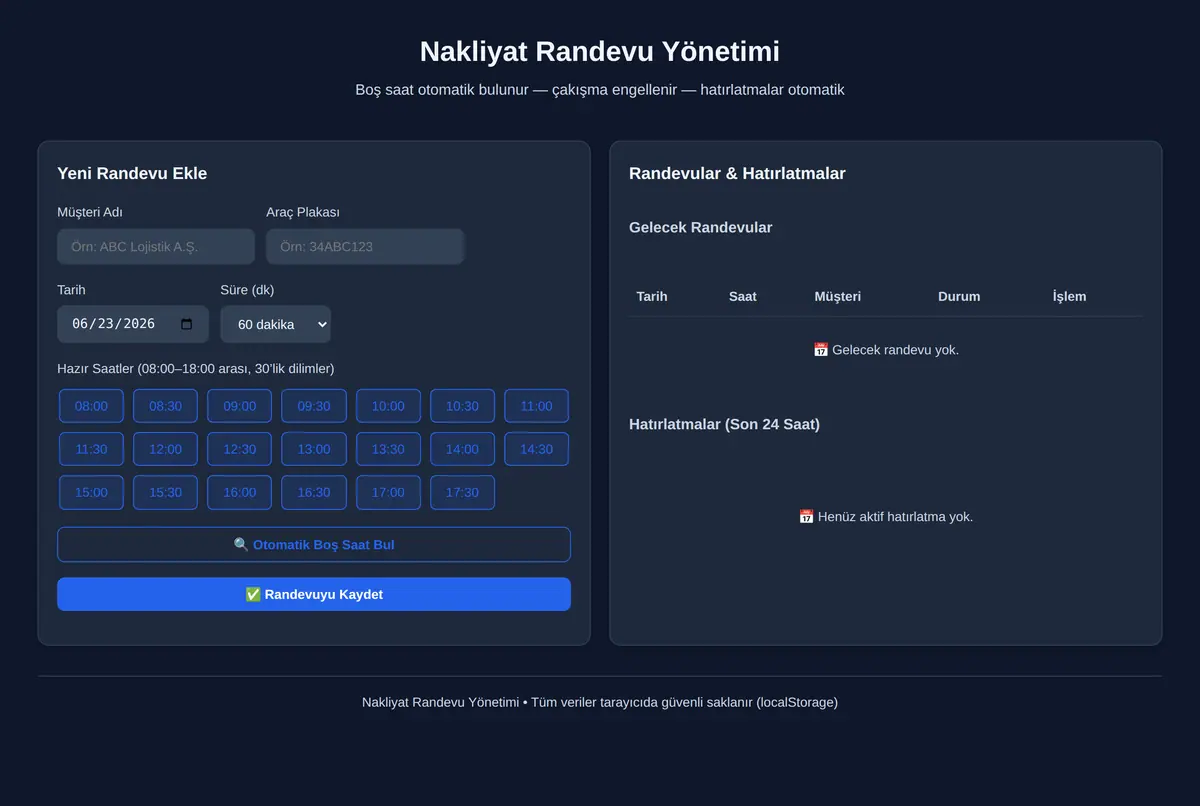Image resolution: width=1200 pixels, height=806 pixels.
Task: Click Randevuyu Kaydet button
Action: point(314,594)
